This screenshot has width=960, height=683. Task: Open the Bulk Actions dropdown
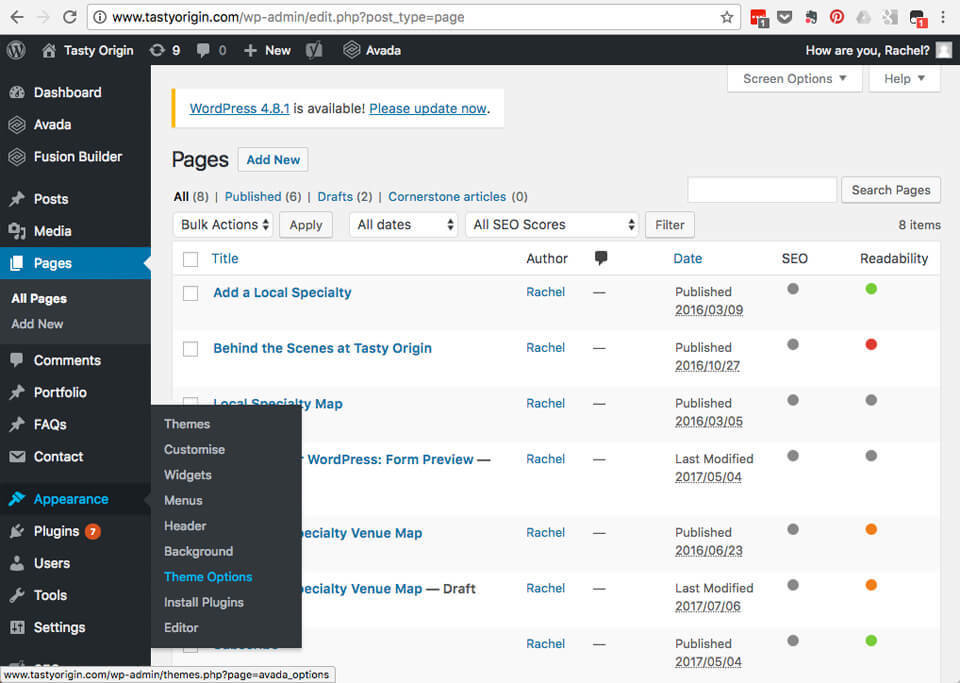(223, 225)
